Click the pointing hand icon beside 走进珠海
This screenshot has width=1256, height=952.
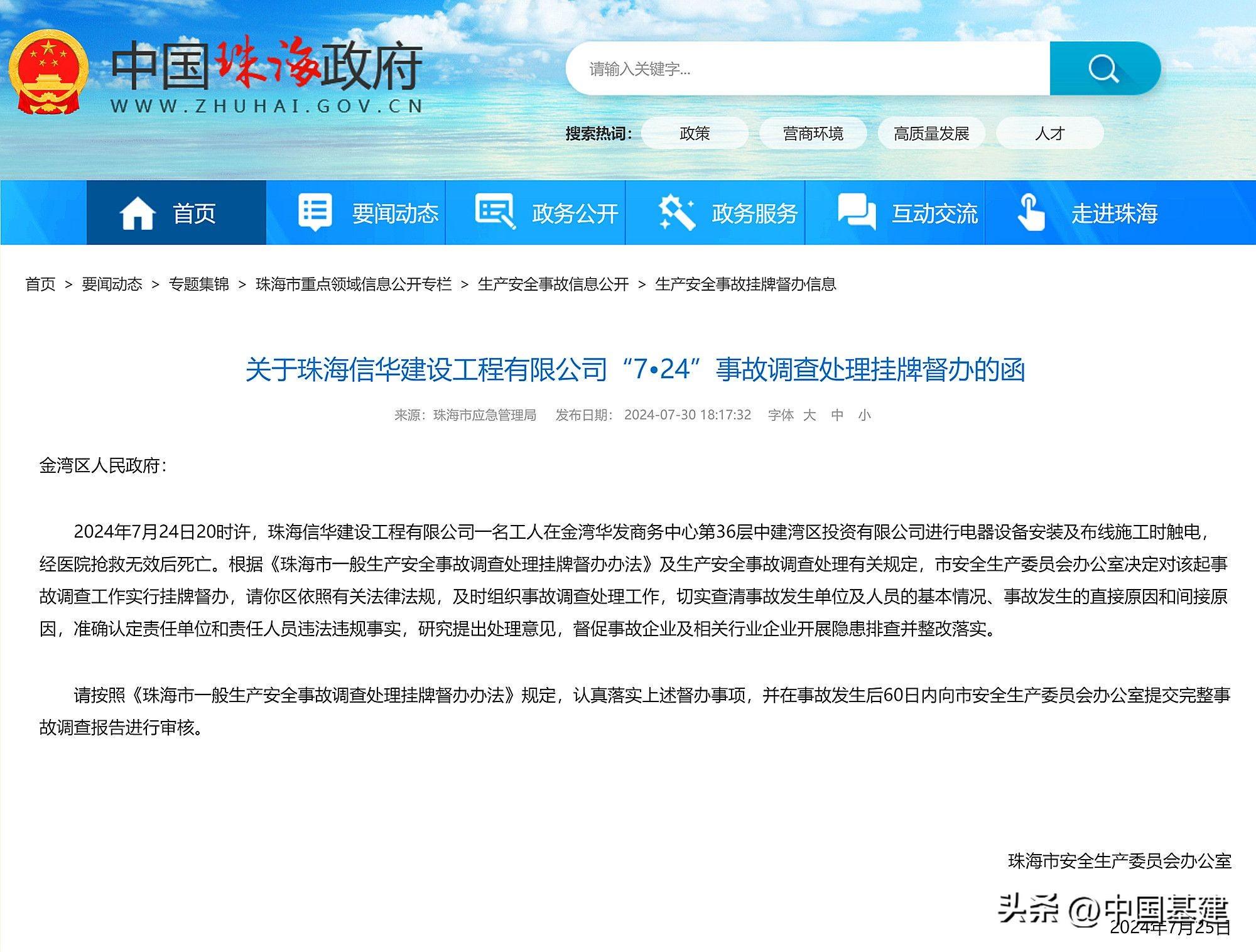pyautogui.click(x=1031, y=212)
